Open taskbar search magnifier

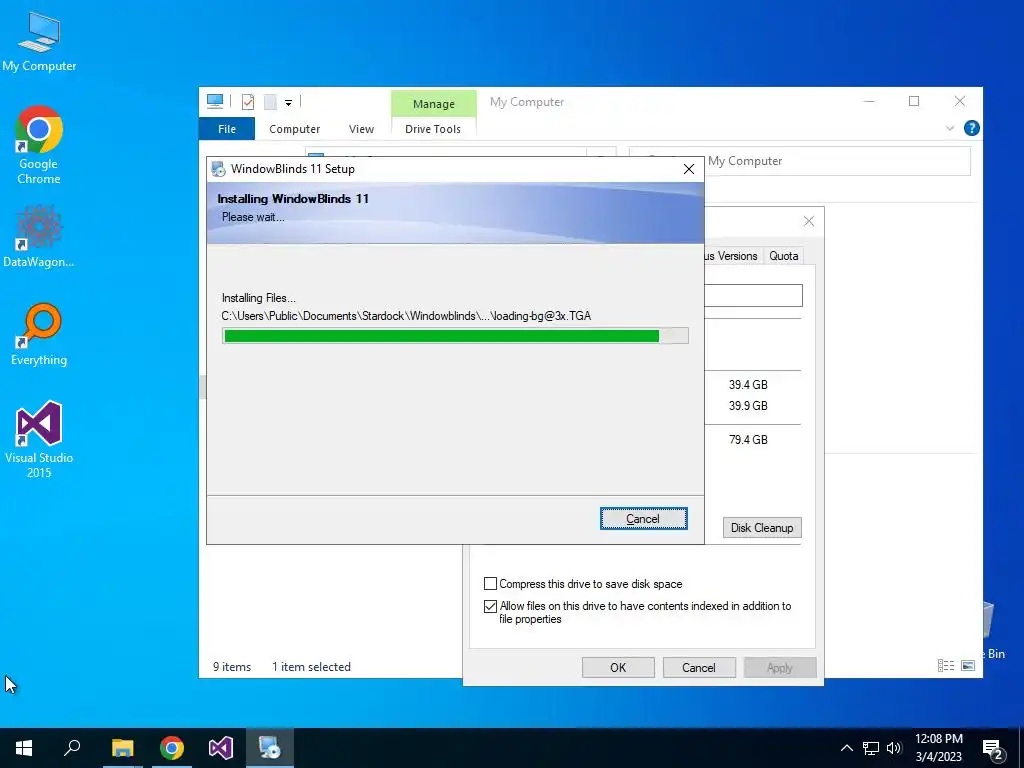point(72,748)
